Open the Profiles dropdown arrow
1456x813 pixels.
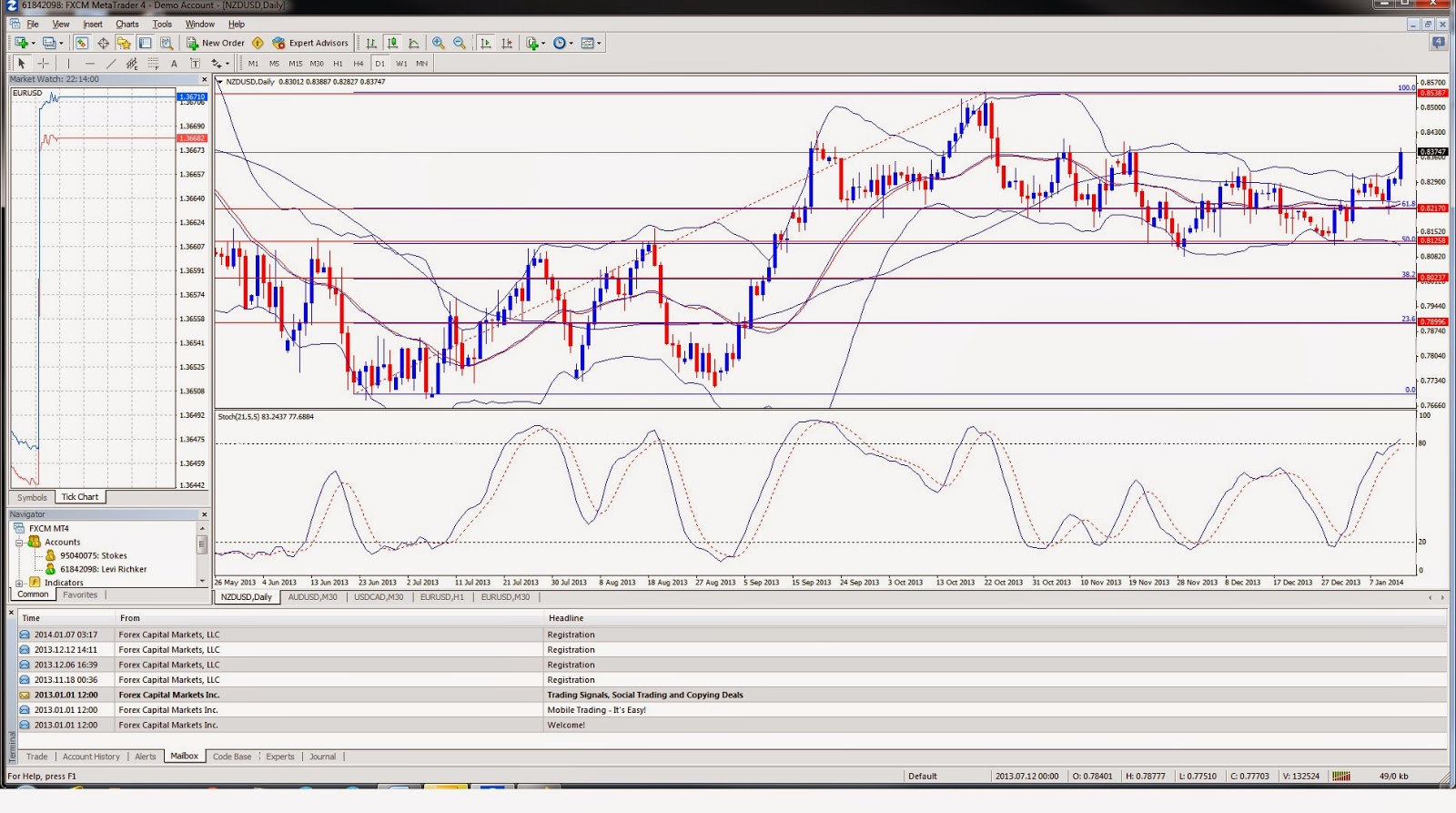pos(61,43)
